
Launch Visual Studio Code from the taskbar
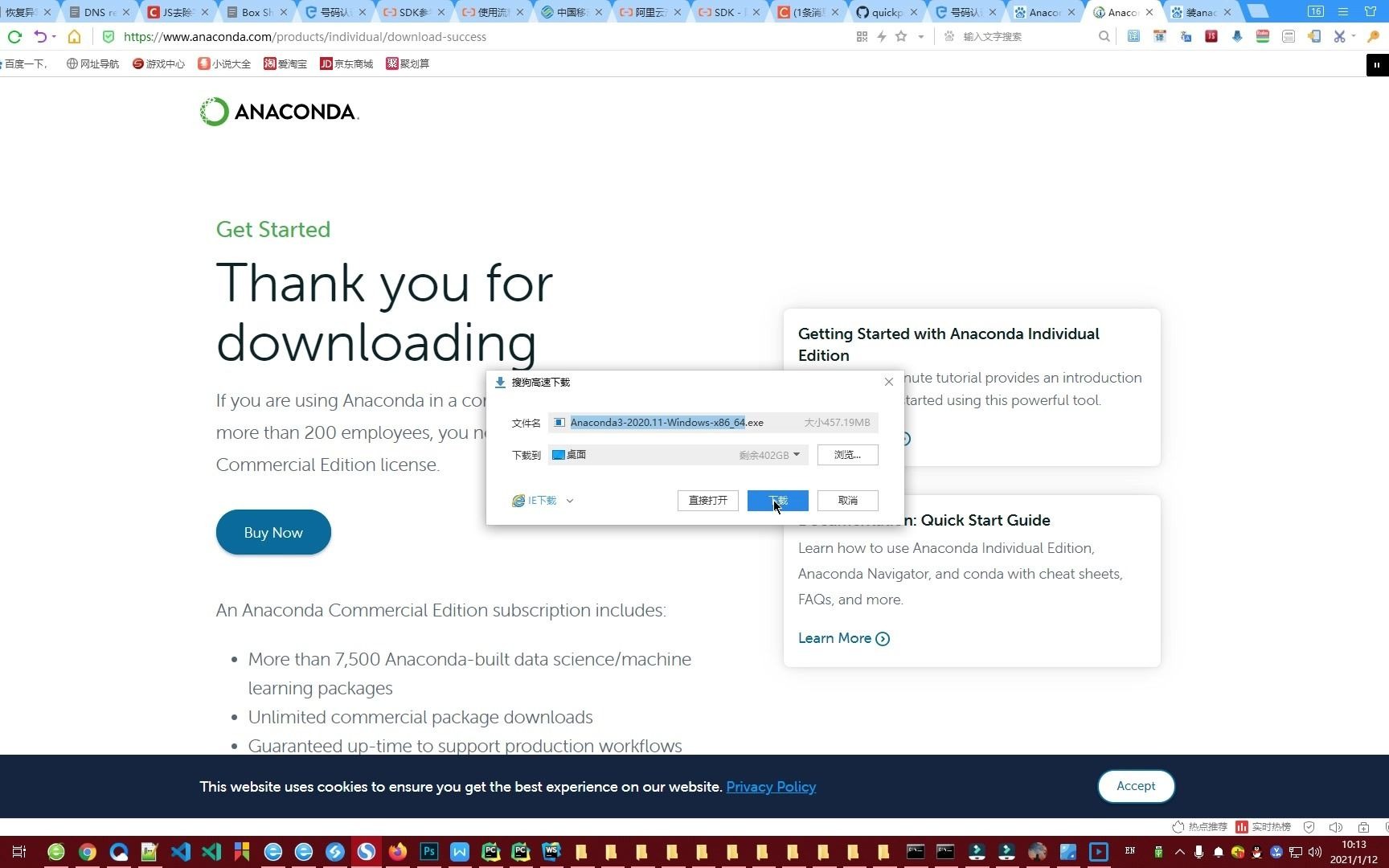click(181, 852)
